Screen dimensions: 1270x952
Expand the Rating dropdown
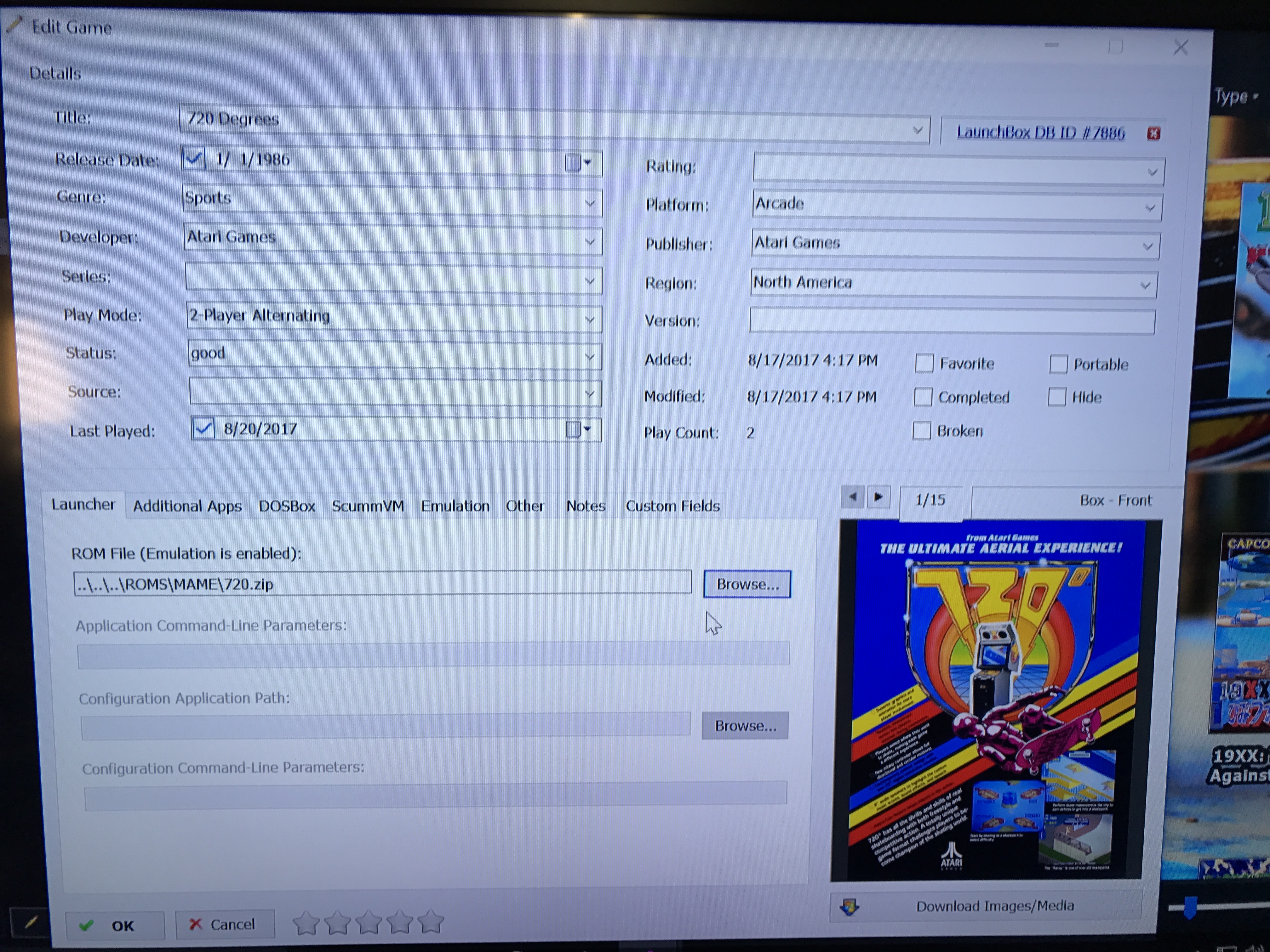coord(1152,173)
